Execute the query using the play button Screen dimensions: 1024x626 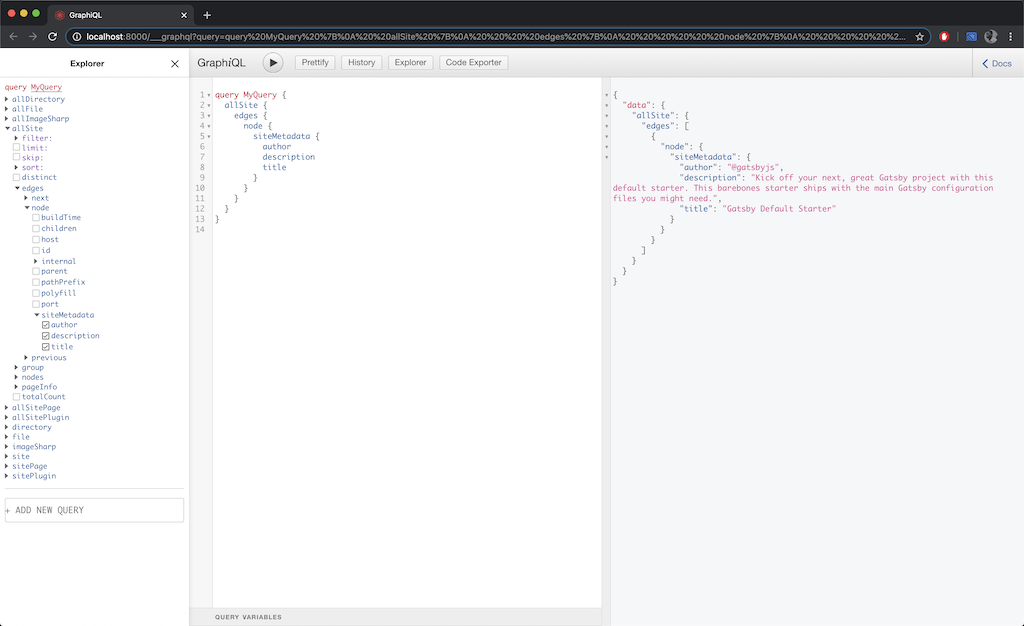click(x=273, y=62)
